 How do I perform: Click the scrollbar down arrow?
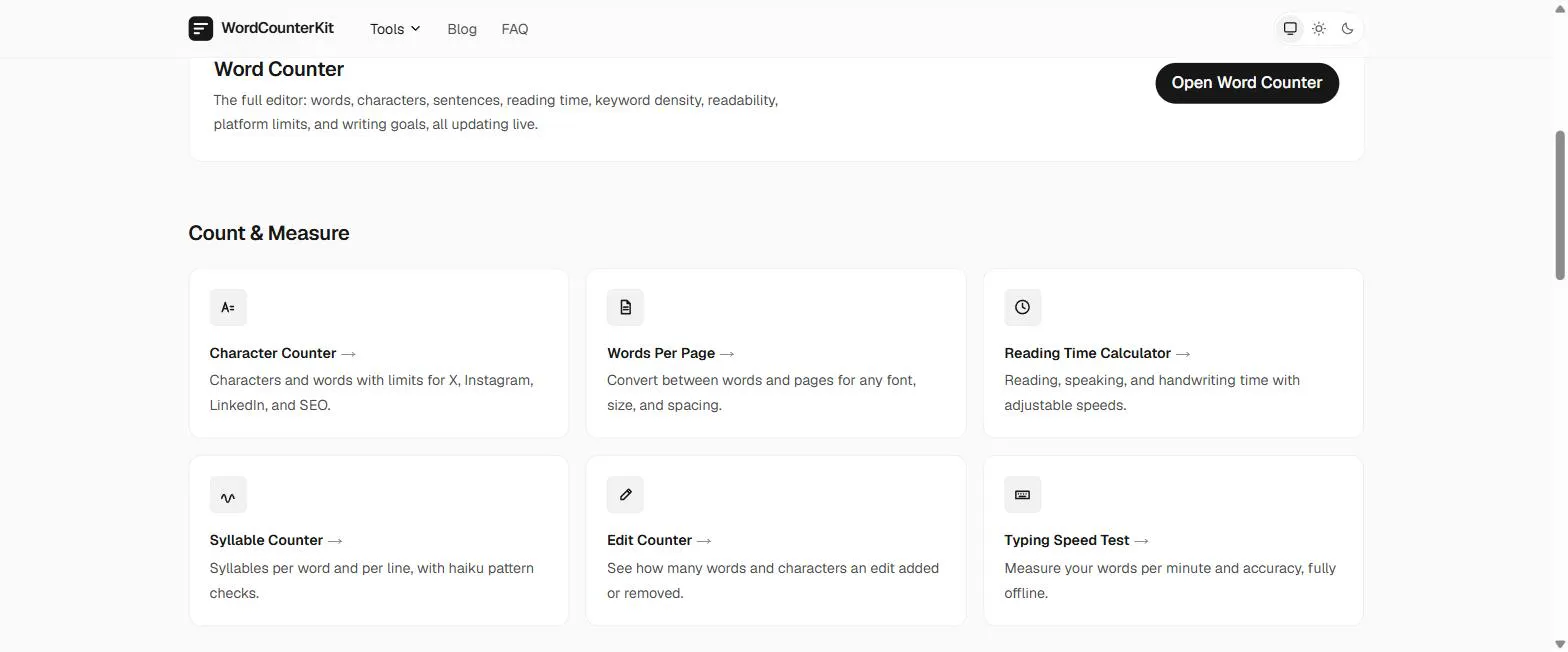coord(1559,645)
